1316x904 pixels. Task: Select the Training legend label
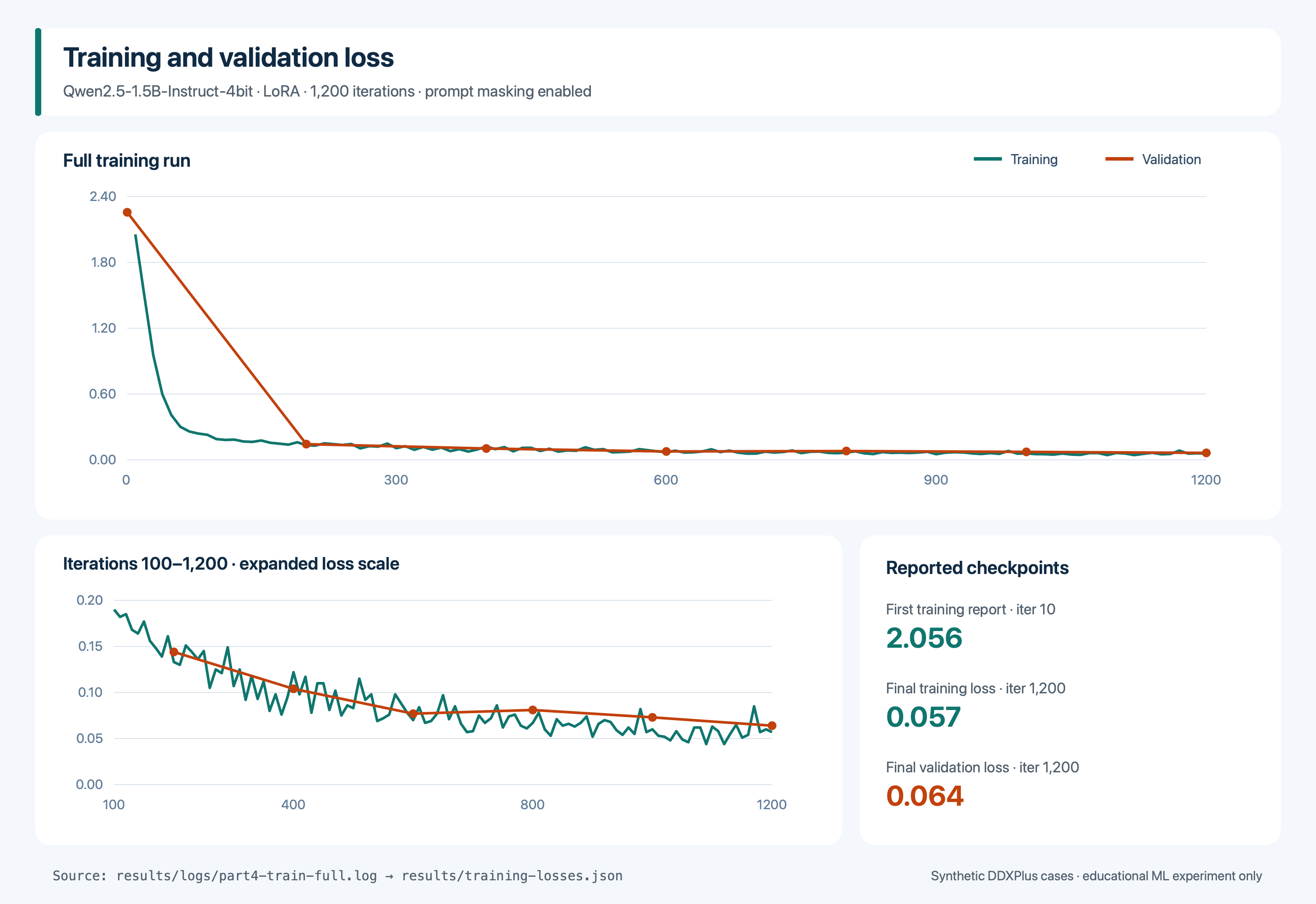(1034, 160)
